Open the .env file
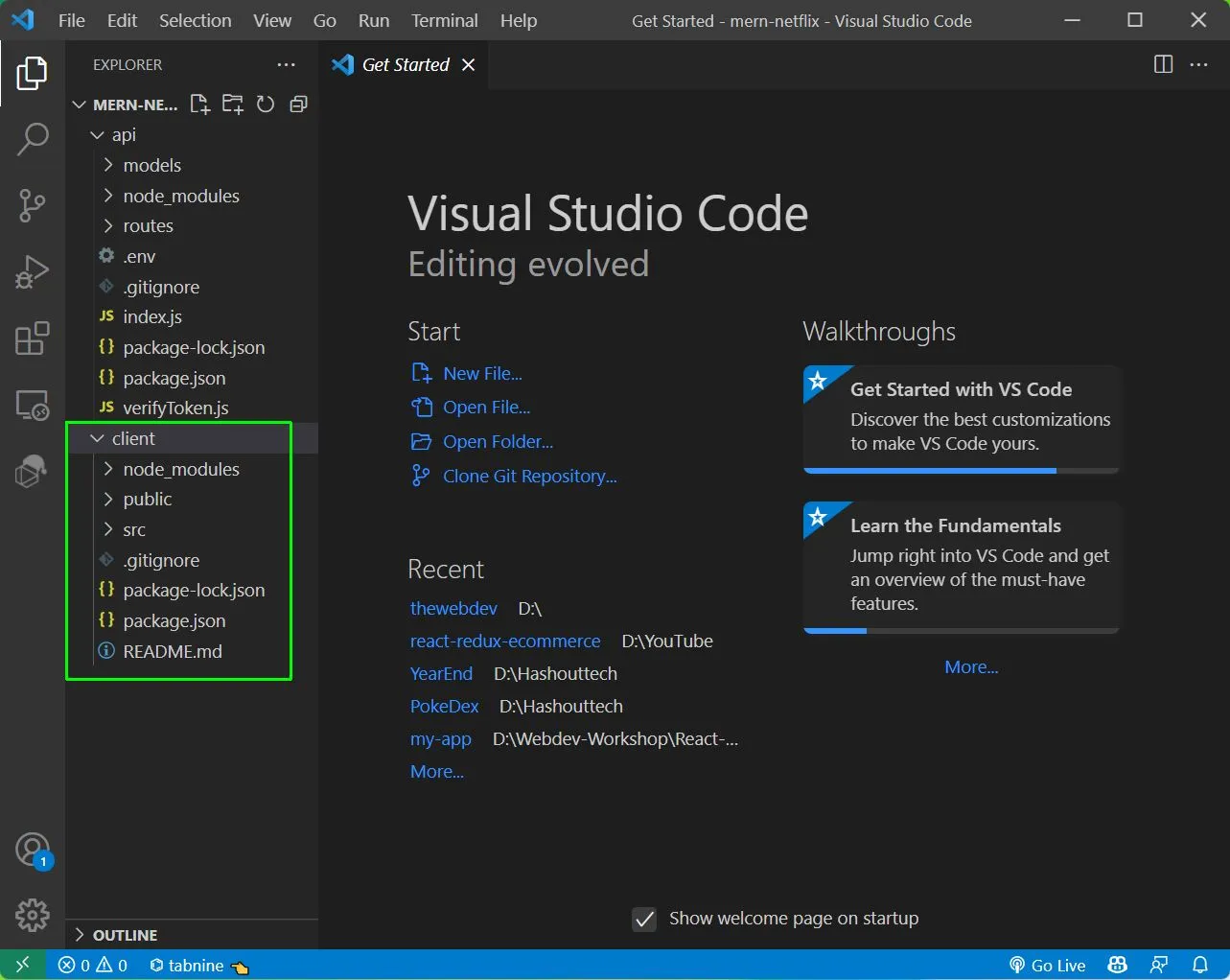Viewport: 1230px width, 980px height. click(192, 256)
